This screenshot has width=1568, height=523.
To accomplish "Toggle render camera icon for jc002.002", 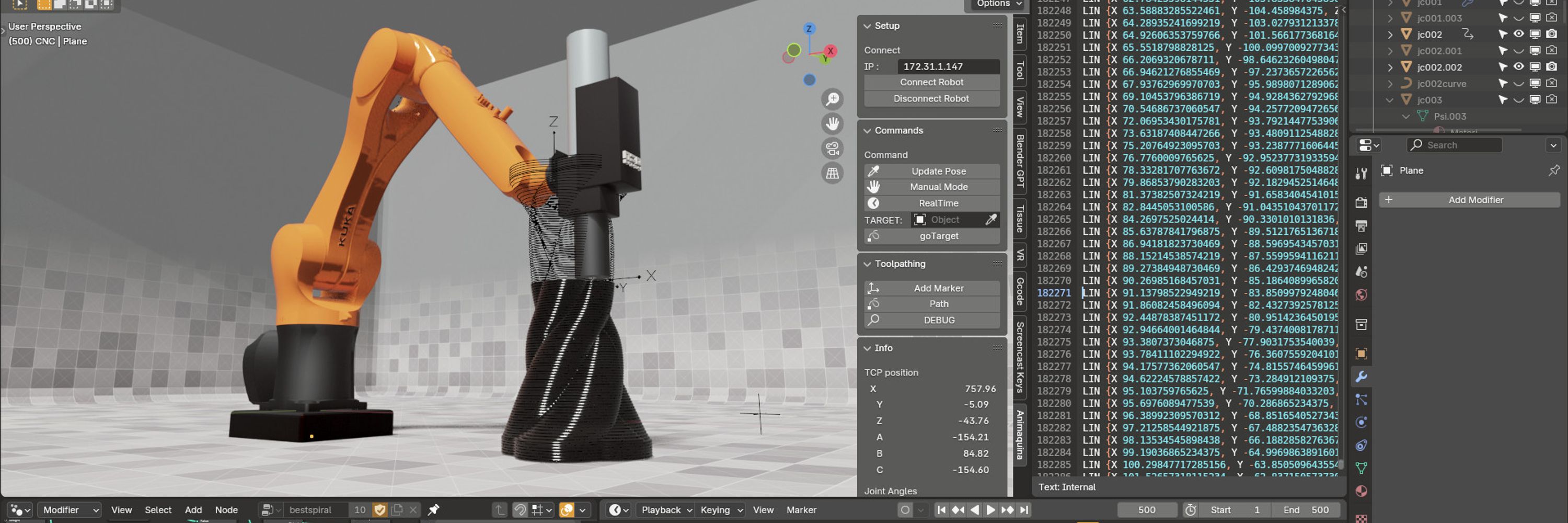I will [x=1552, y=67].
